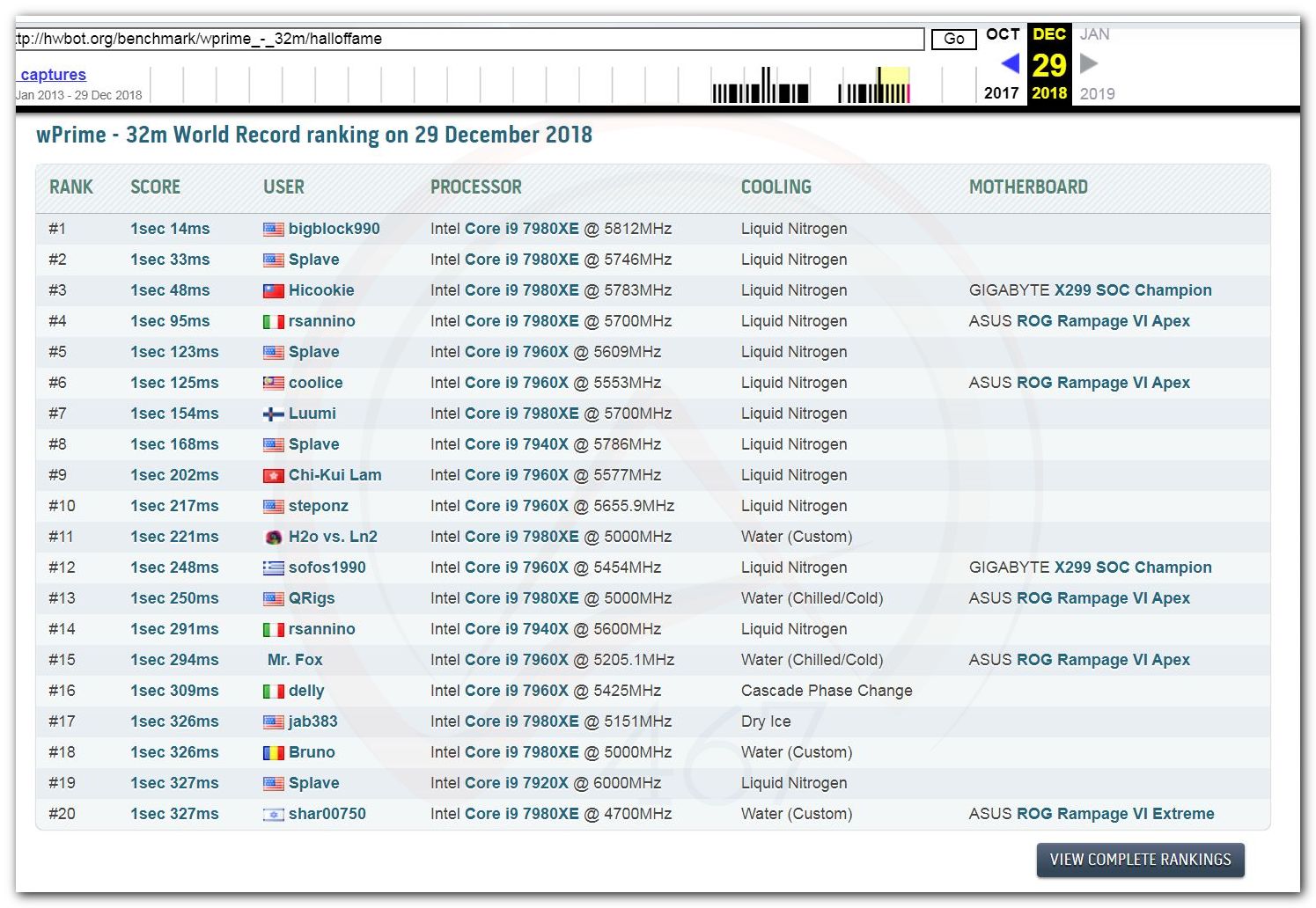The width and height of the screenshot is (1316, 908).
Task: Click the Wayback URL input field
Action: [469, 39]
